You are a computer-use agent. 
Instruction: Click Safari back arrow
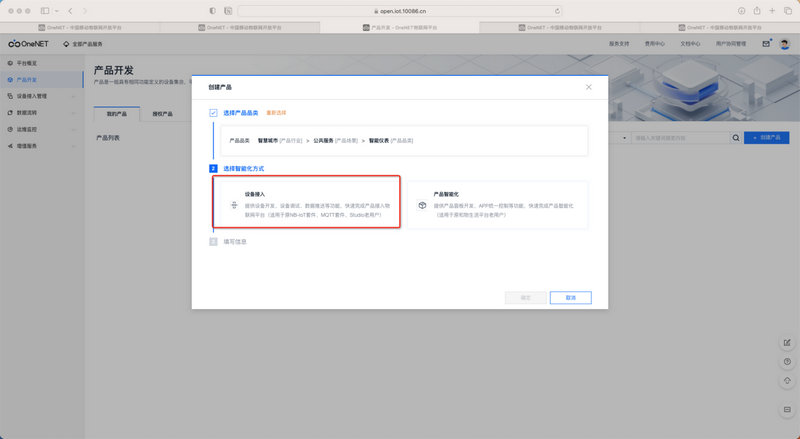click(x=70, y=11)
